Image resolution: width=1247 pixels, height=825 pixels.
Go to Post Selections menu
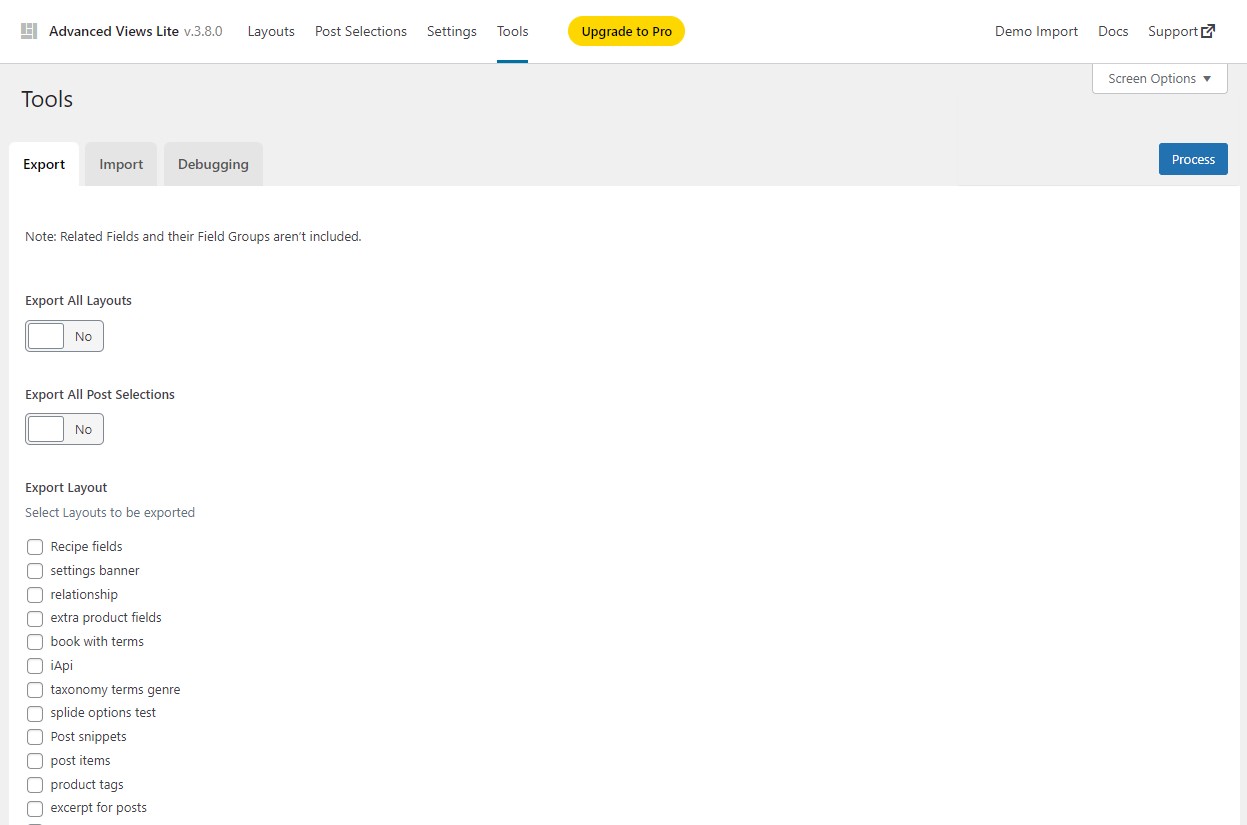click(x=360, y=31)
